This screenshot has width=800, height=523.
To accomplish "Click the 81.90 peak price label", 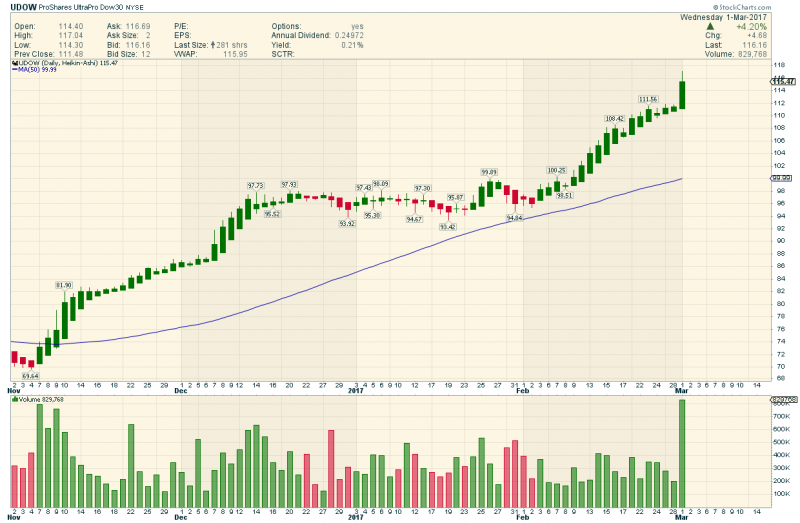I will 64,285.
